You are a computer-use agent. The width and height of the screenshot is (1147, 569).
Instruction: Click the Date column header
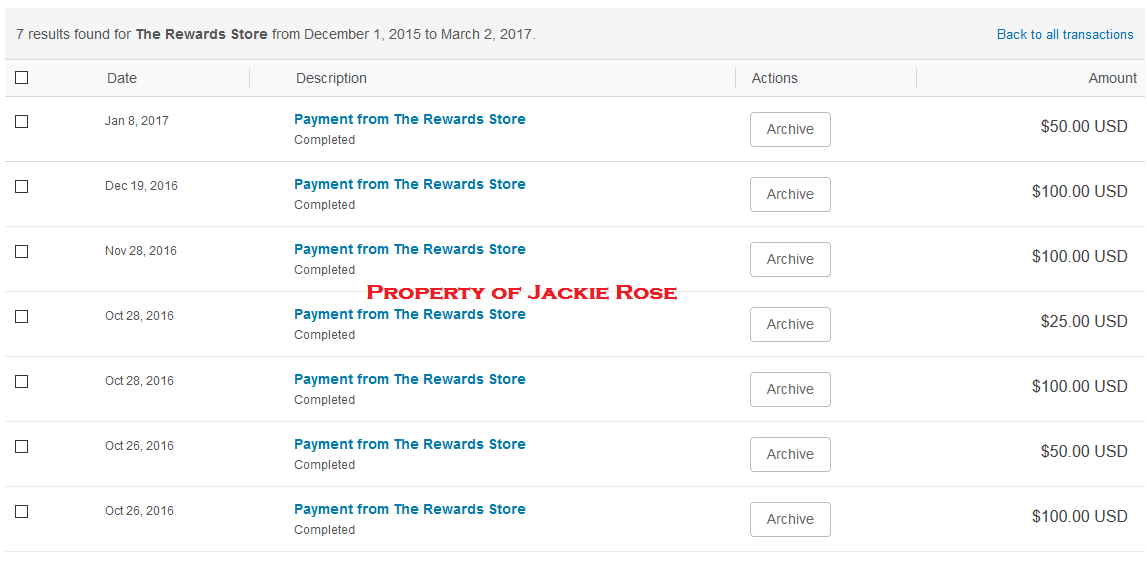tap(121, 78)
